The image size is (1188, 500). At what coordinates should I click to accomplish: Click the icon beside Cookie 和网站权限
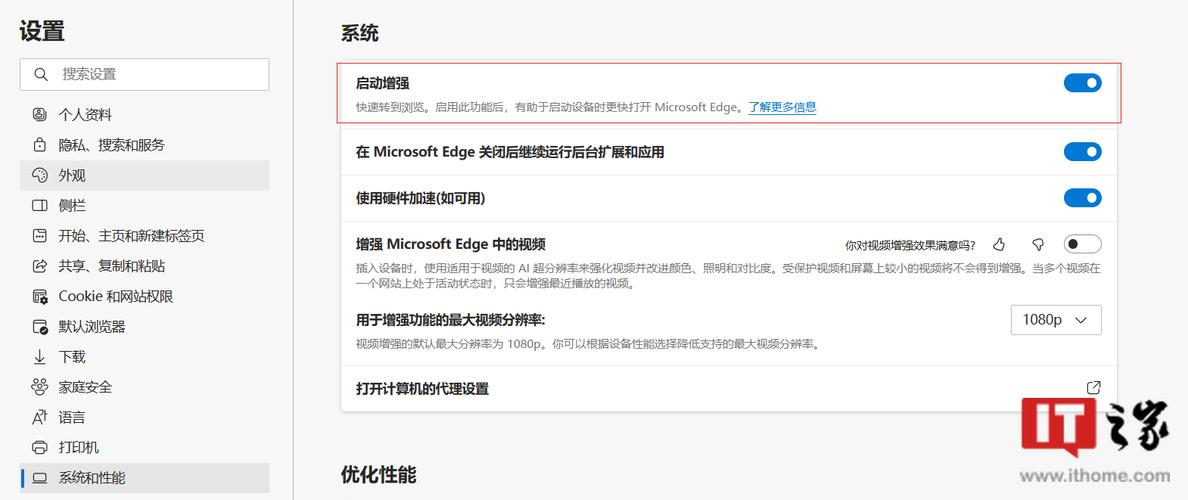point(39,297)
